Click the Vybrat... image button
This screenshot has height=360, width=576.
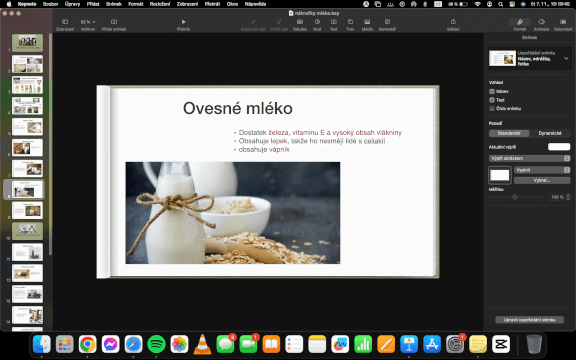click(x=542, y=180)
